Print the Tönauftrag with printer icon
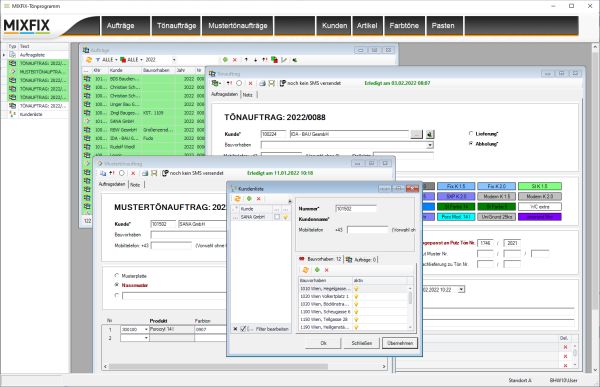The width and height of the screenshot is (600, 387). 262,83
